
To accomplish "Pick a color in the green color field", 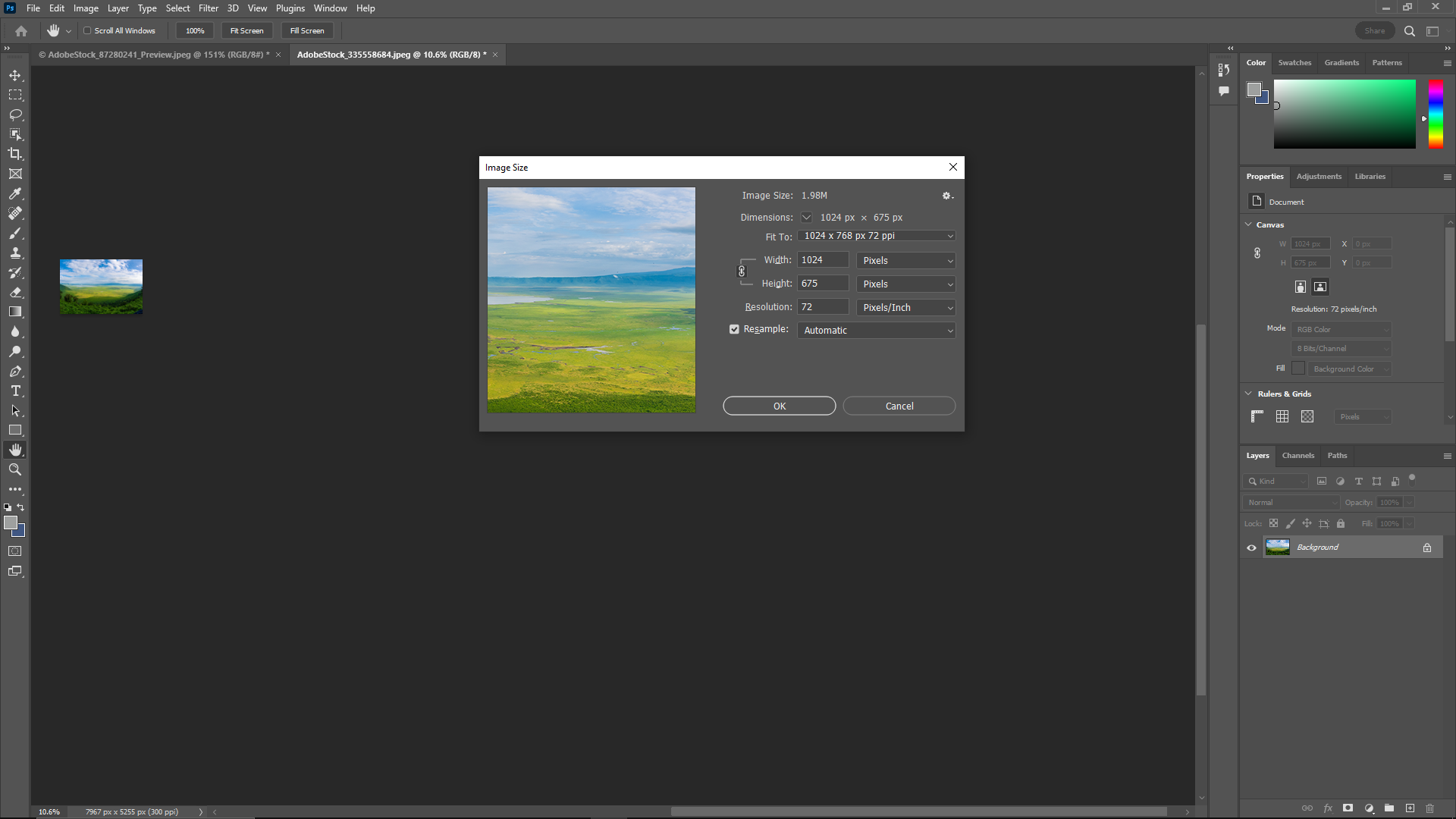I will coord(1345,114).
